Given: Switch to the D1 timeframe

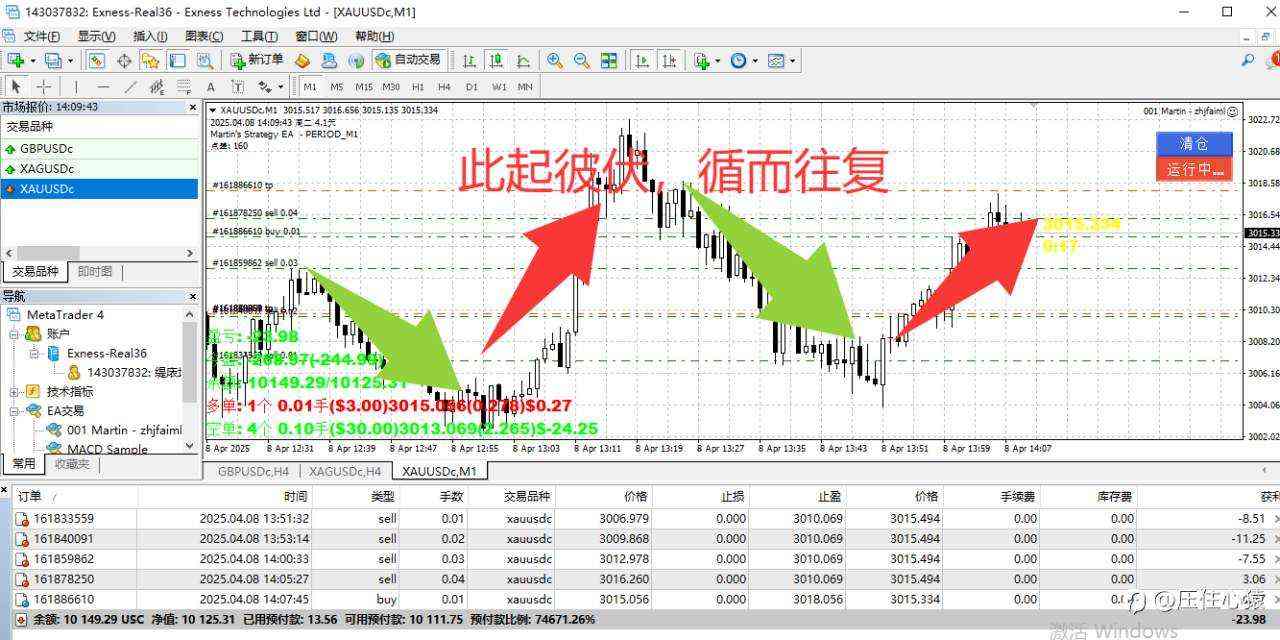Looking at the screenshot, I should tap(472, 86).
